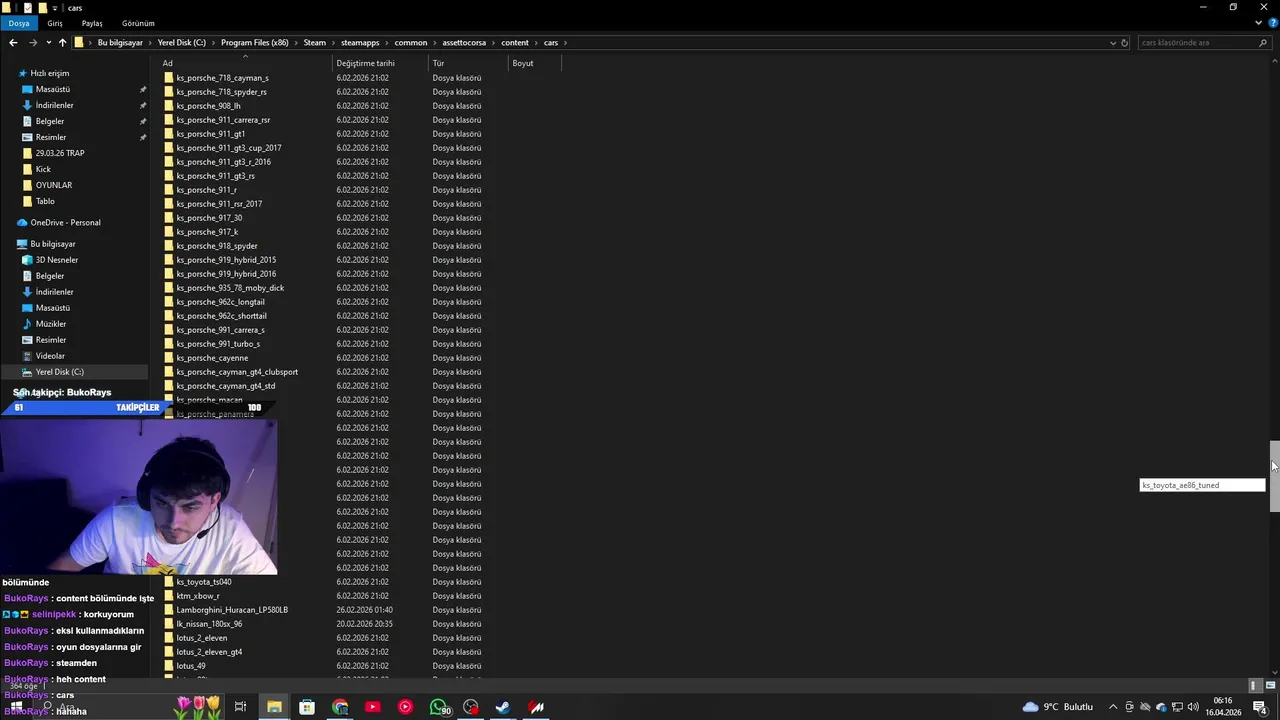Select İndirilenler under quick access
Viewport: 1280px width, 720px height.
(x=54, y=105)
